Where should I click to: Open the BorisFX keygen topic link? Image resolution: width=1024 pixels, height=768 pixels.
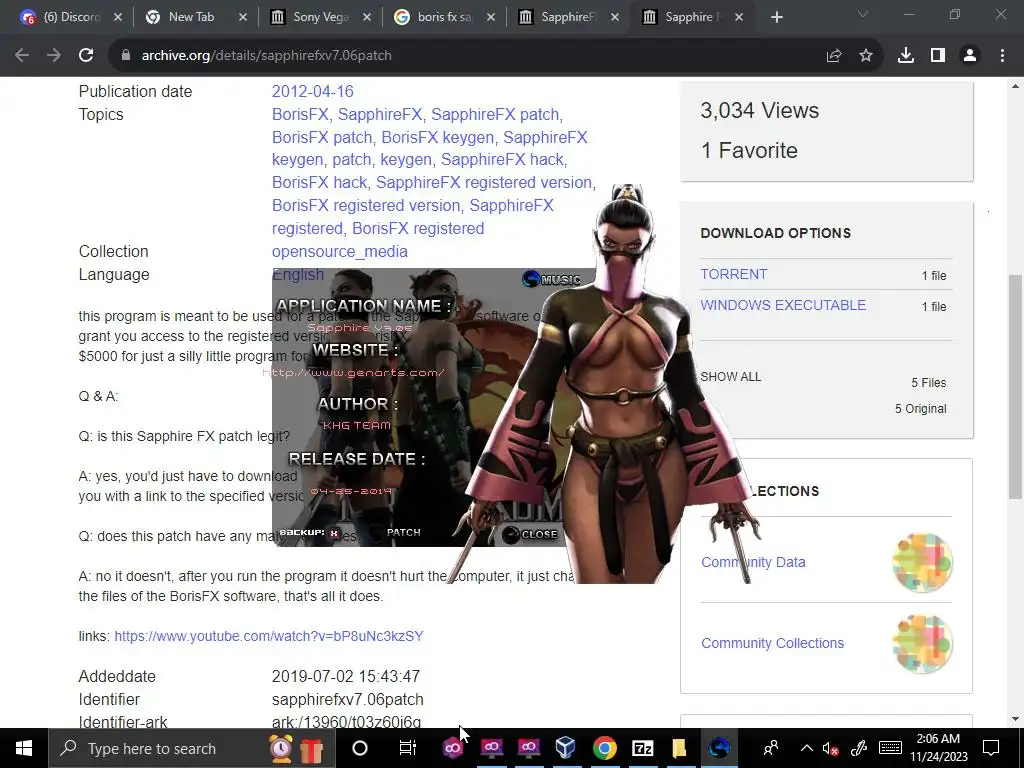(438, 137)
